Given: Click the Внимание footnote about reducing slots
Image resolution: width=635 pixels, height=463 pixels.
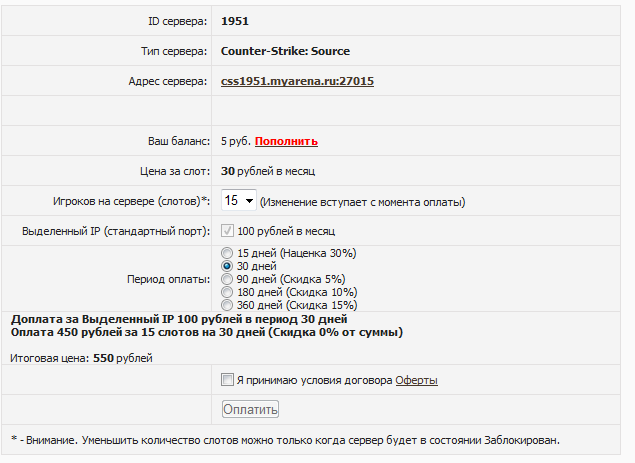Looking at the screenshot, I should pyautogui.click(x=285, y=440).
